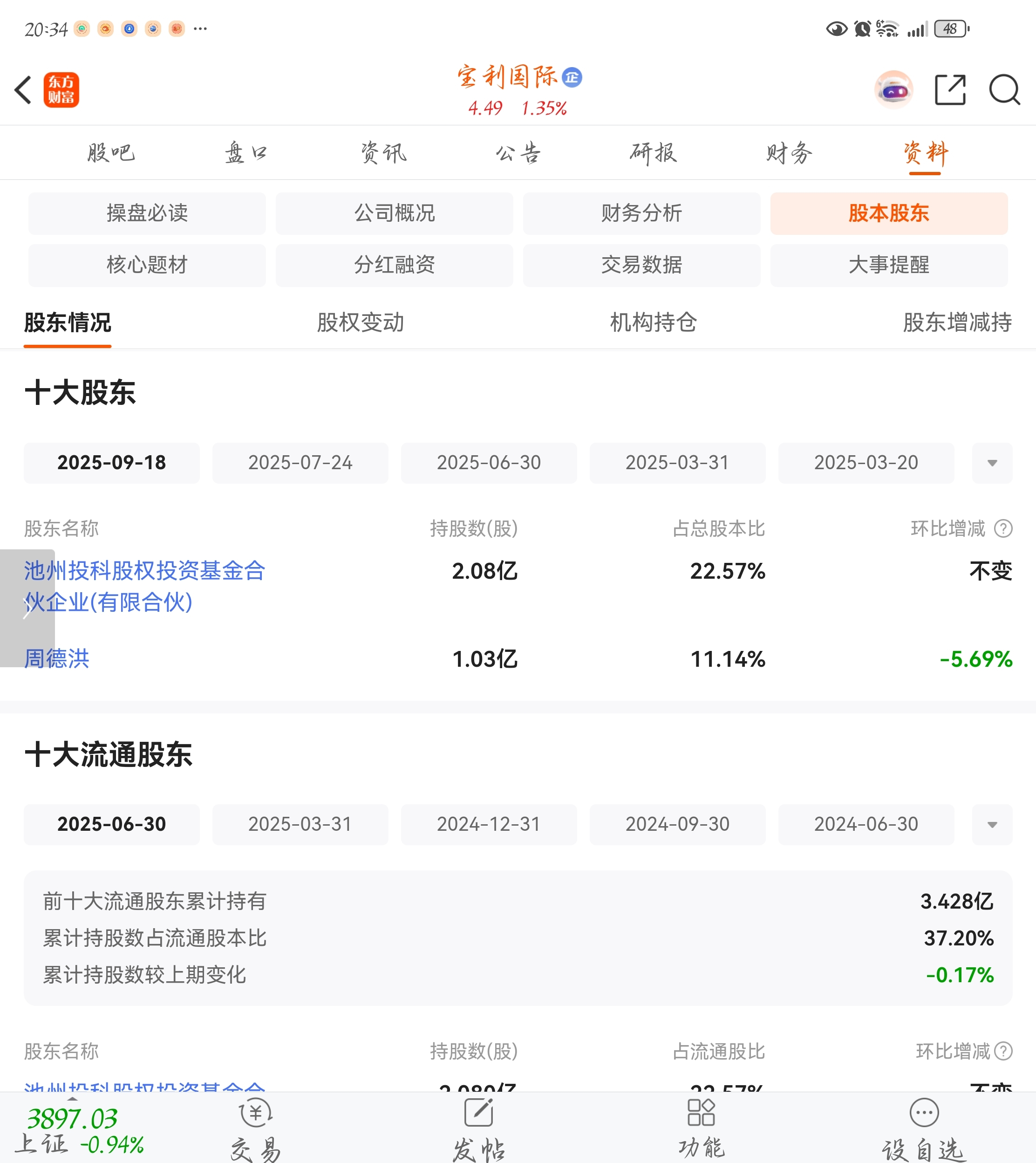
Task: Click help icon beside 占总股本比 环比增减
Action: [x=1003, y=529]
